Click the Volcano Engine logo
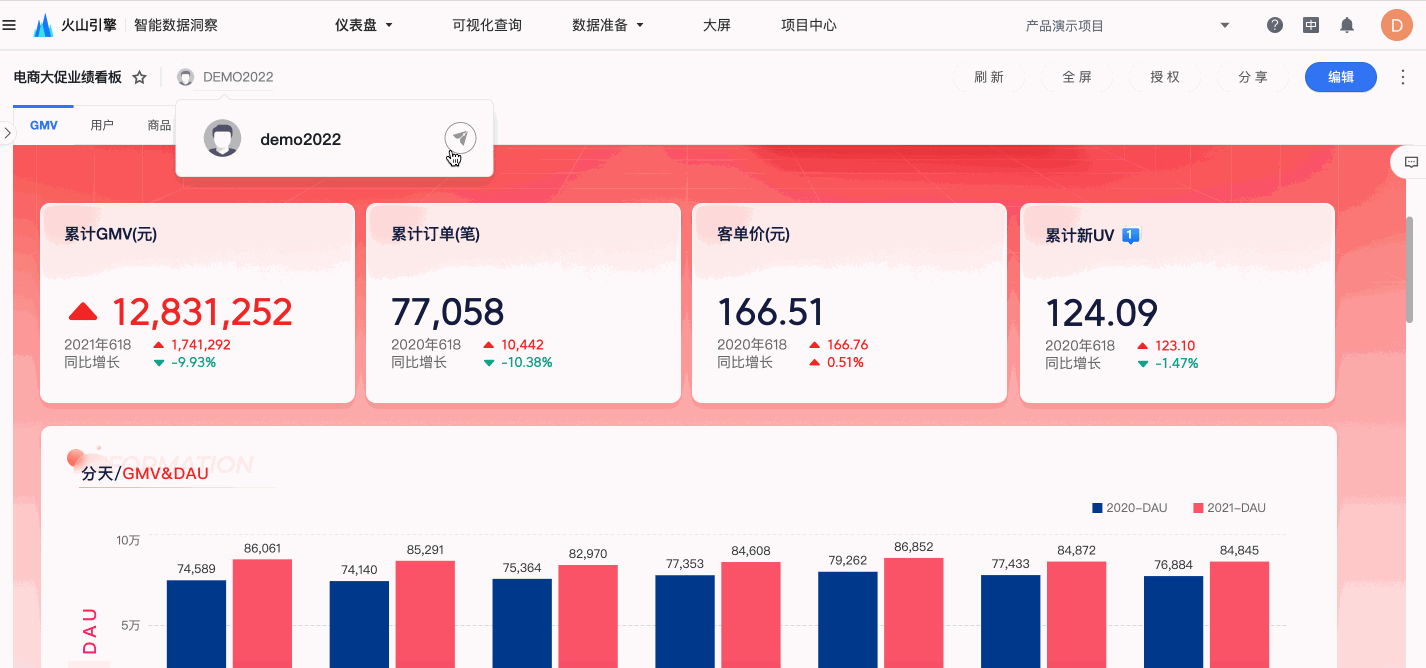This screenshot has width=1426, height=668. 77,25
